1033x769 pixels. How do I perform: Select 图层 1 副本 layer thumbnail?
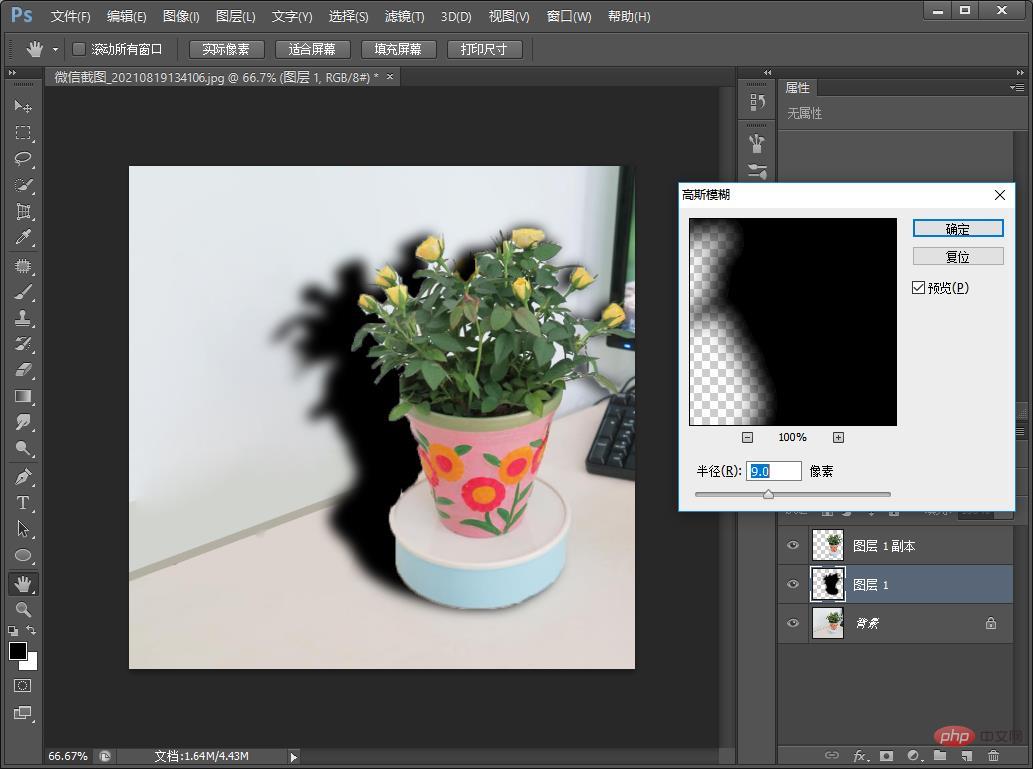point(827,545)
